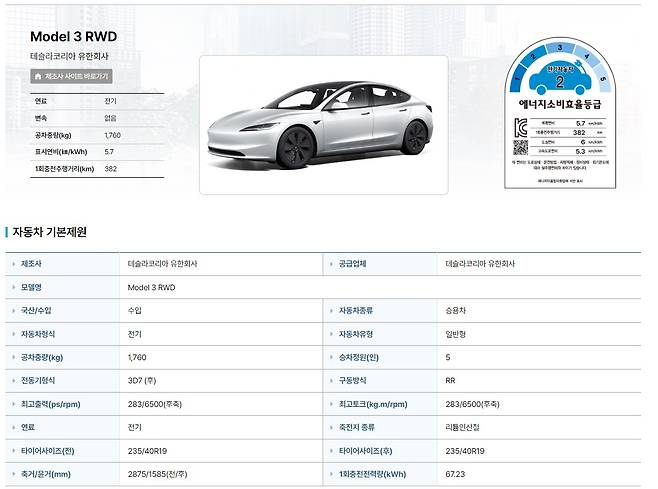The width and height of the screenshot is (658, 489).
Task: Click the grade 2 car badge on energy label
Action: coord(561,79)
